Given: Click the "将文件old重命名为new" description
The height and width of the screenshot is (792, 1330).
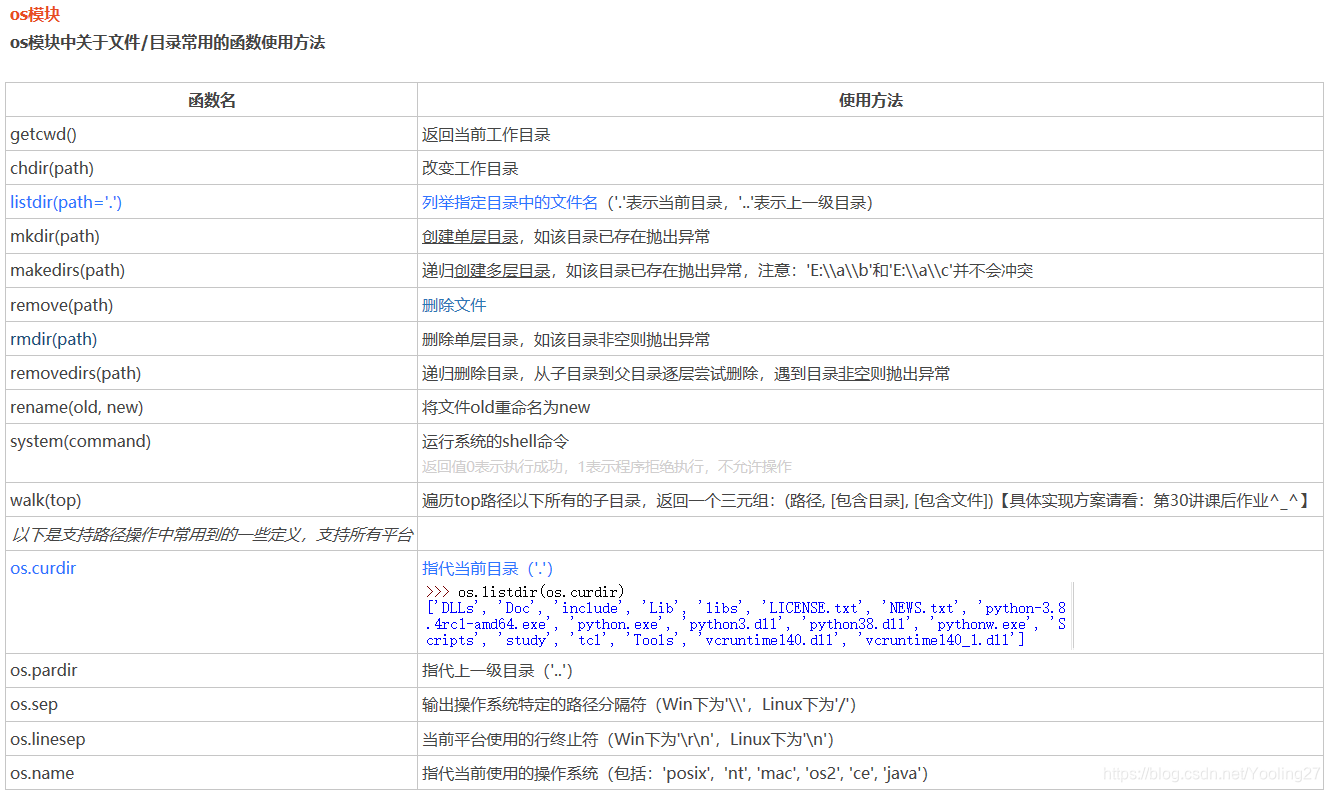Looking at the screenshot, I should coord(506,407).
